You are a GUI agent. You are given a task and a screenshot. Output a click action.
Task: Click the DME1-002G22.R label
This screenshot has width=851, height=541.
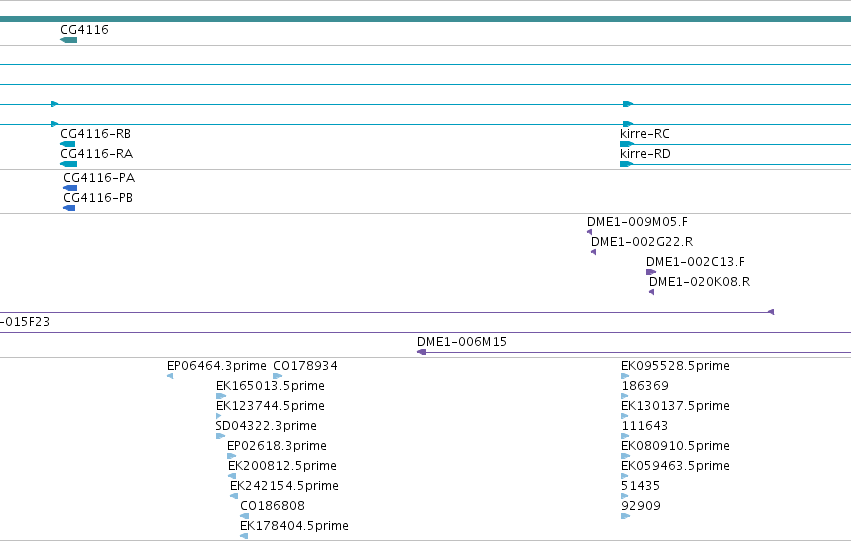point(642,241)
